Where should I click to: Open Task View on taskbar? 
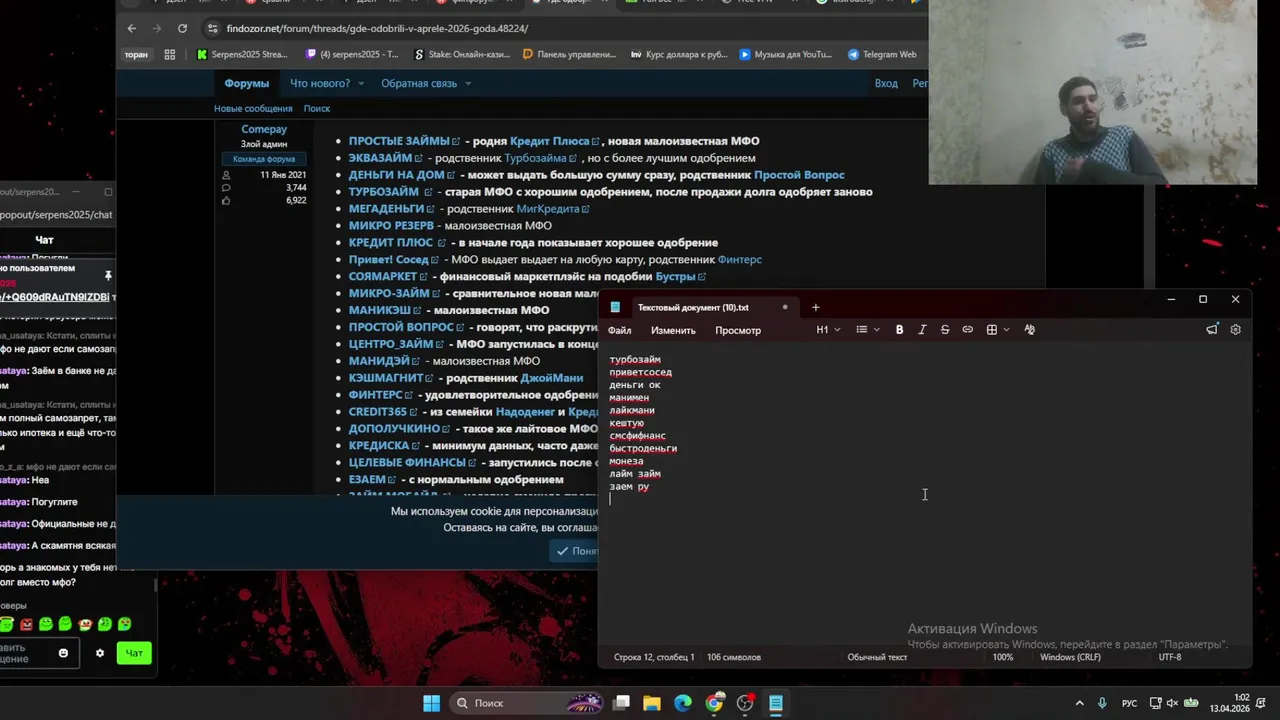[x=621, y=703]
